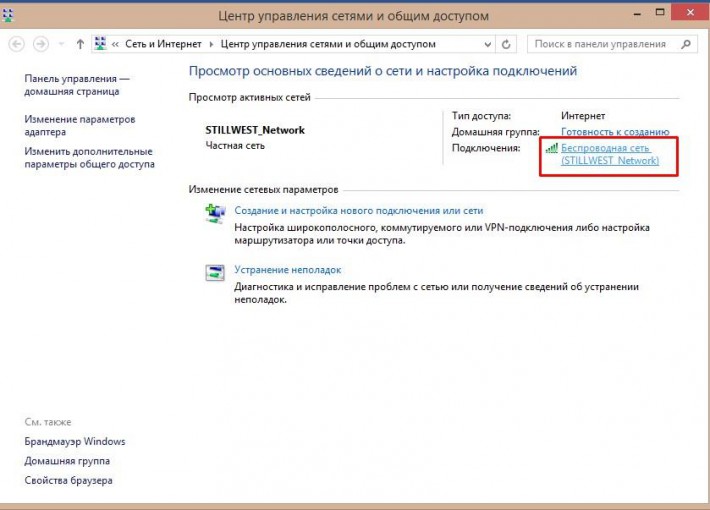Open Брандмауэр Windows
Image resolution: width=710 pixels, height=510 pixels.
[75, 441]
